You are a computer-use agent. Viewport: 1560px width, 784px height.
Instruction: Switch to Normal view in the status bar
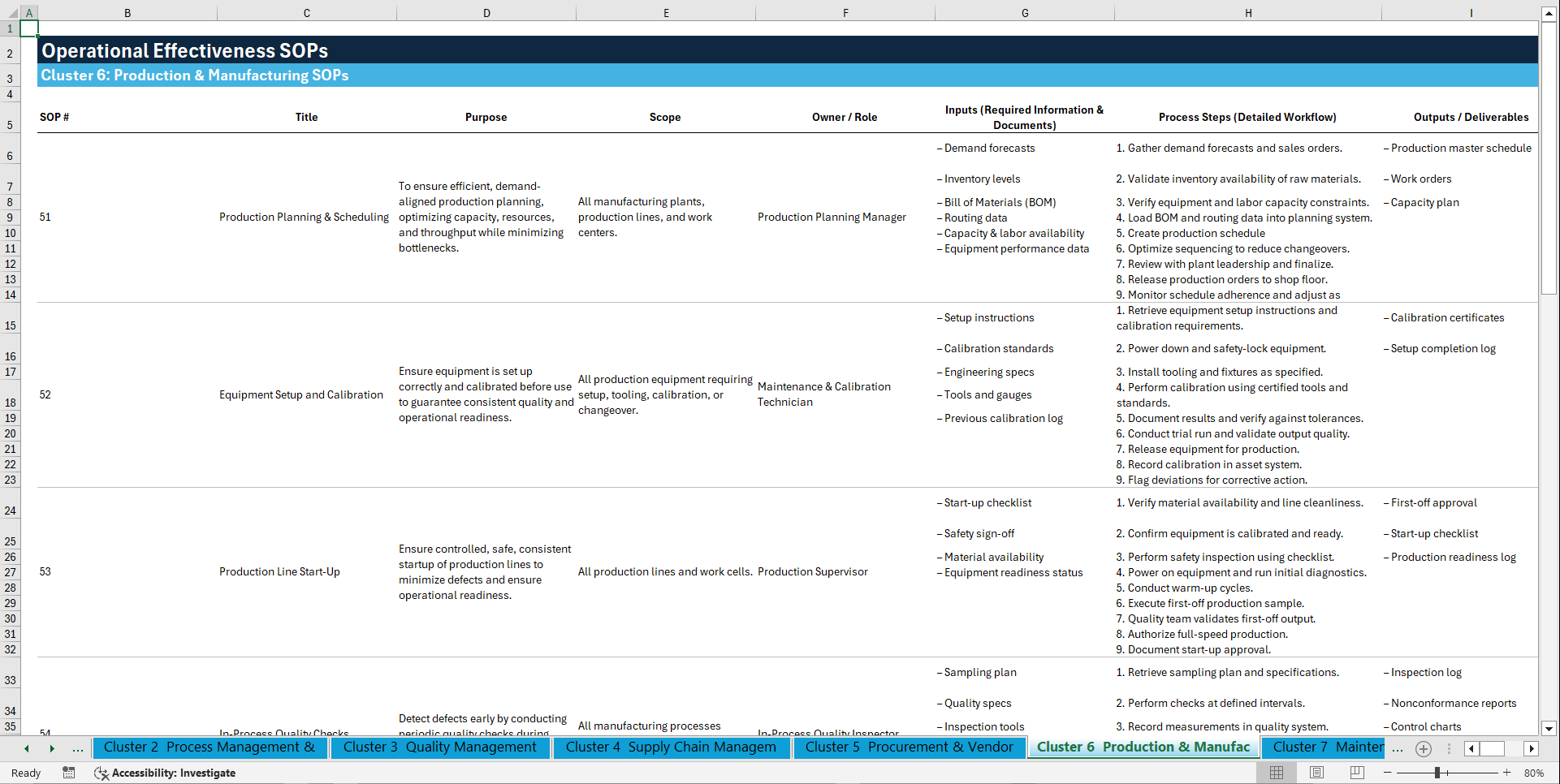pos(1276,773)
